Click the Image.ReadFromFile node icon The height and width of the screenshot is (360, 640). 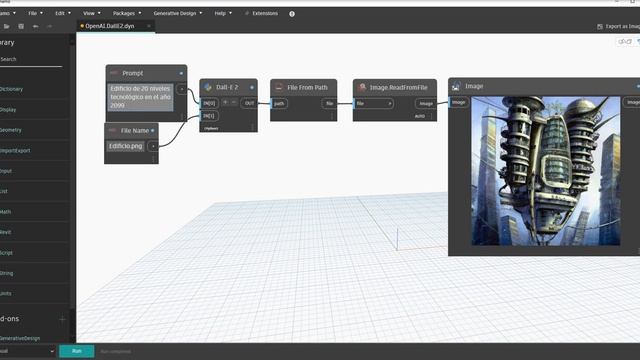(x=362, y=87)
